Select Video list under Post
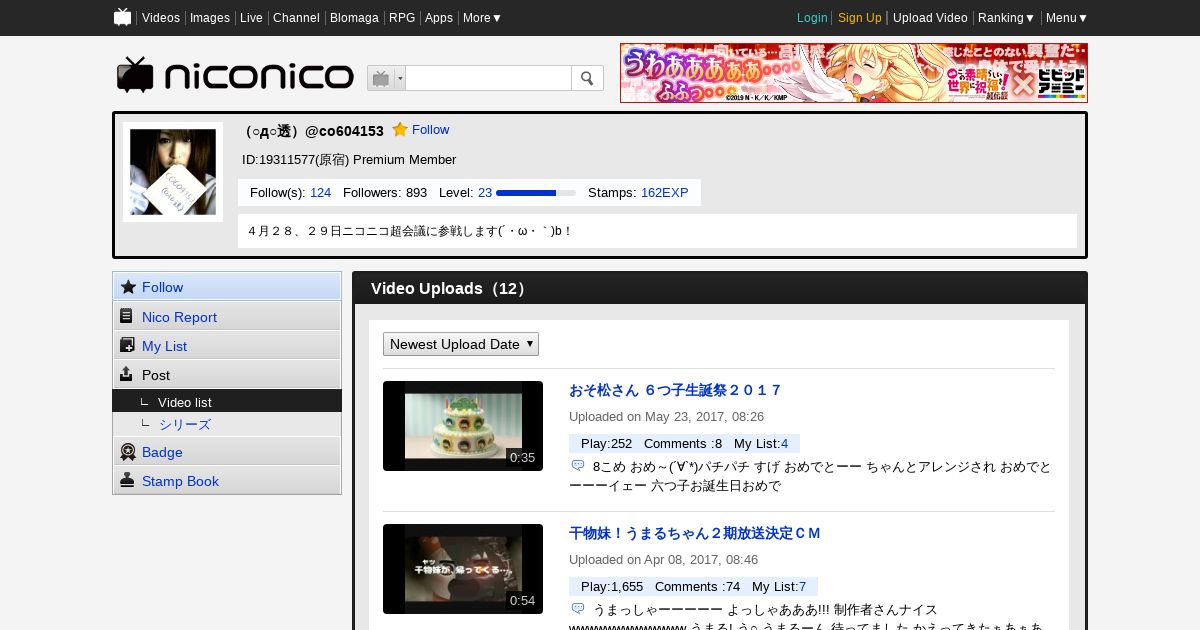Viewport: 1200px width, 630px height. [x=227, y=401]
